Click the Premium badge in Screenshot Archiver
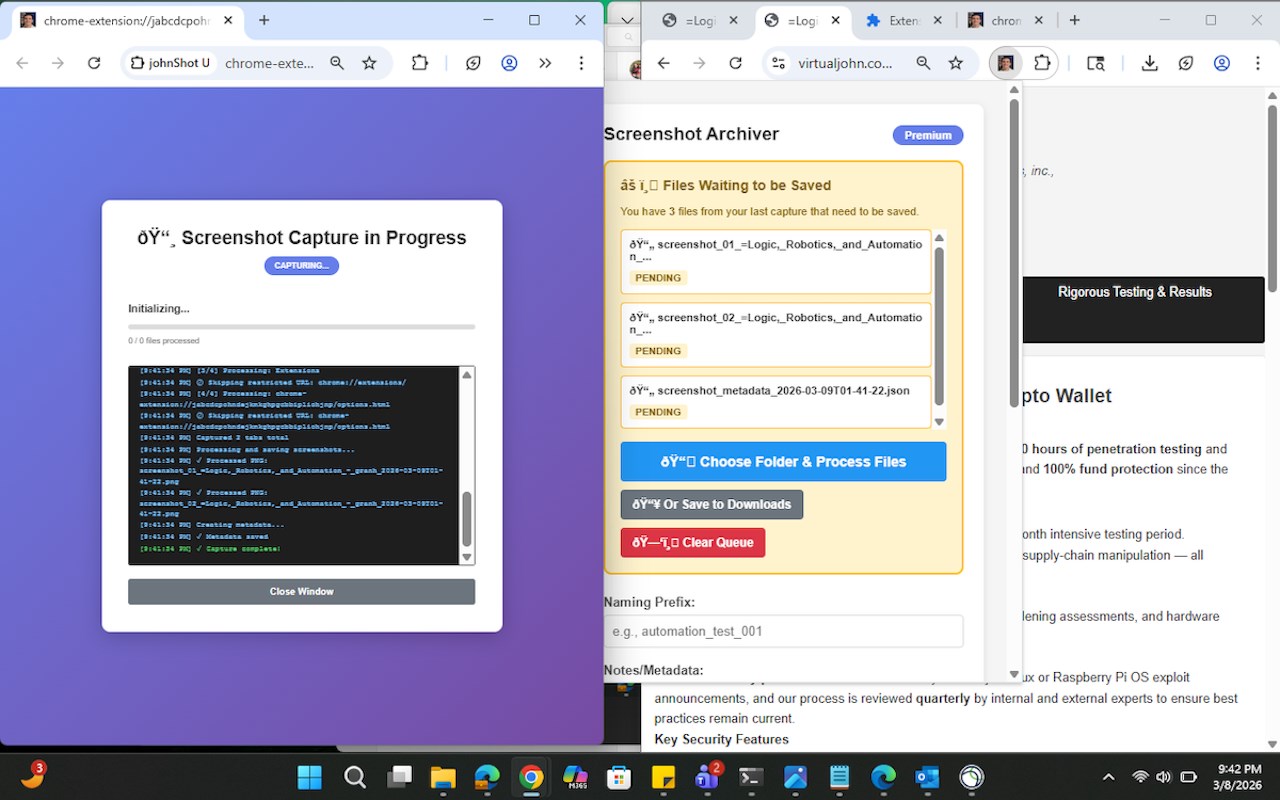 [928, 135]
